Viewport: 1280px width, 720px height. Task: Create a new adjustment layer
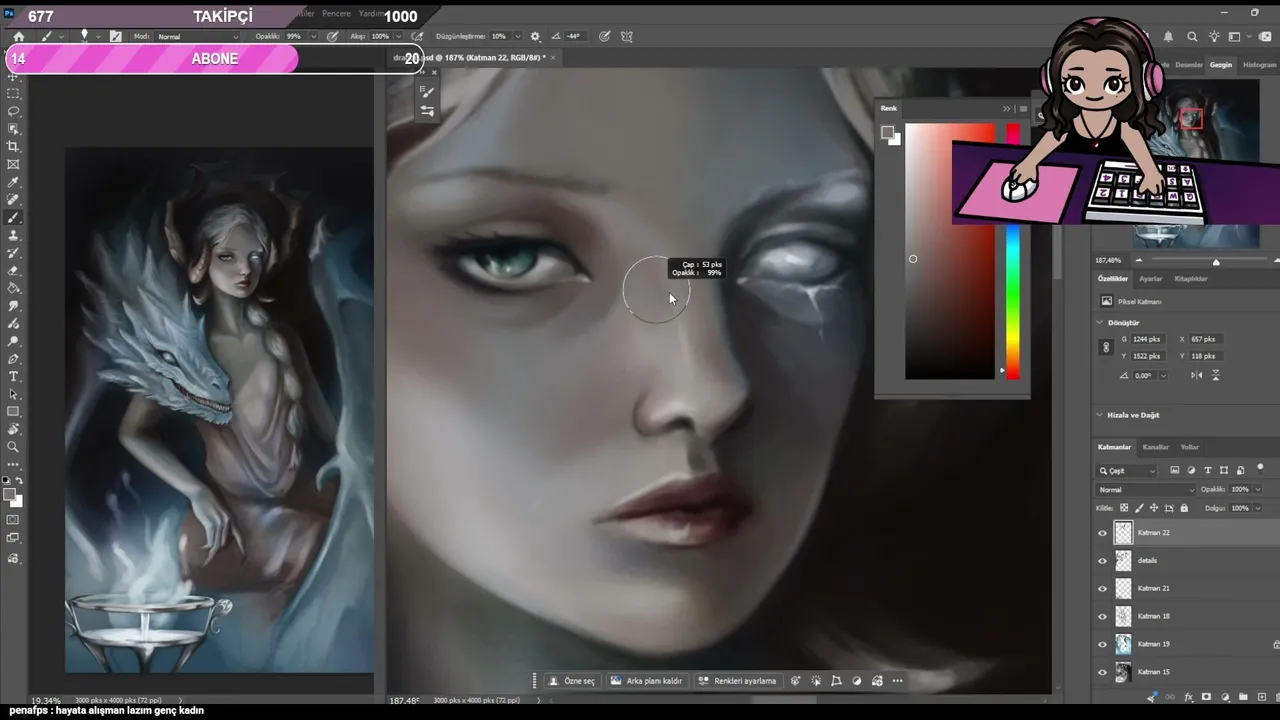tap(1224, 697)
